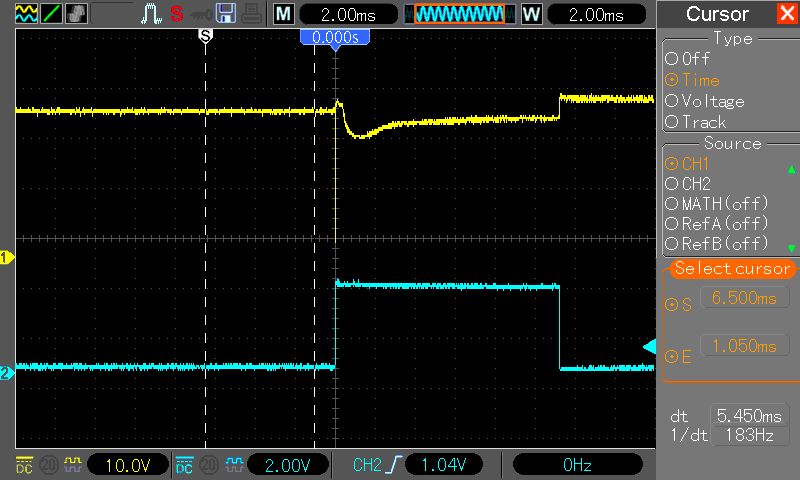Image resolution: width=800 pixels, height=480 pixels.
Task: Click the waveform memory overview bar
Action: pyautogui.click(x=459, y=14)
